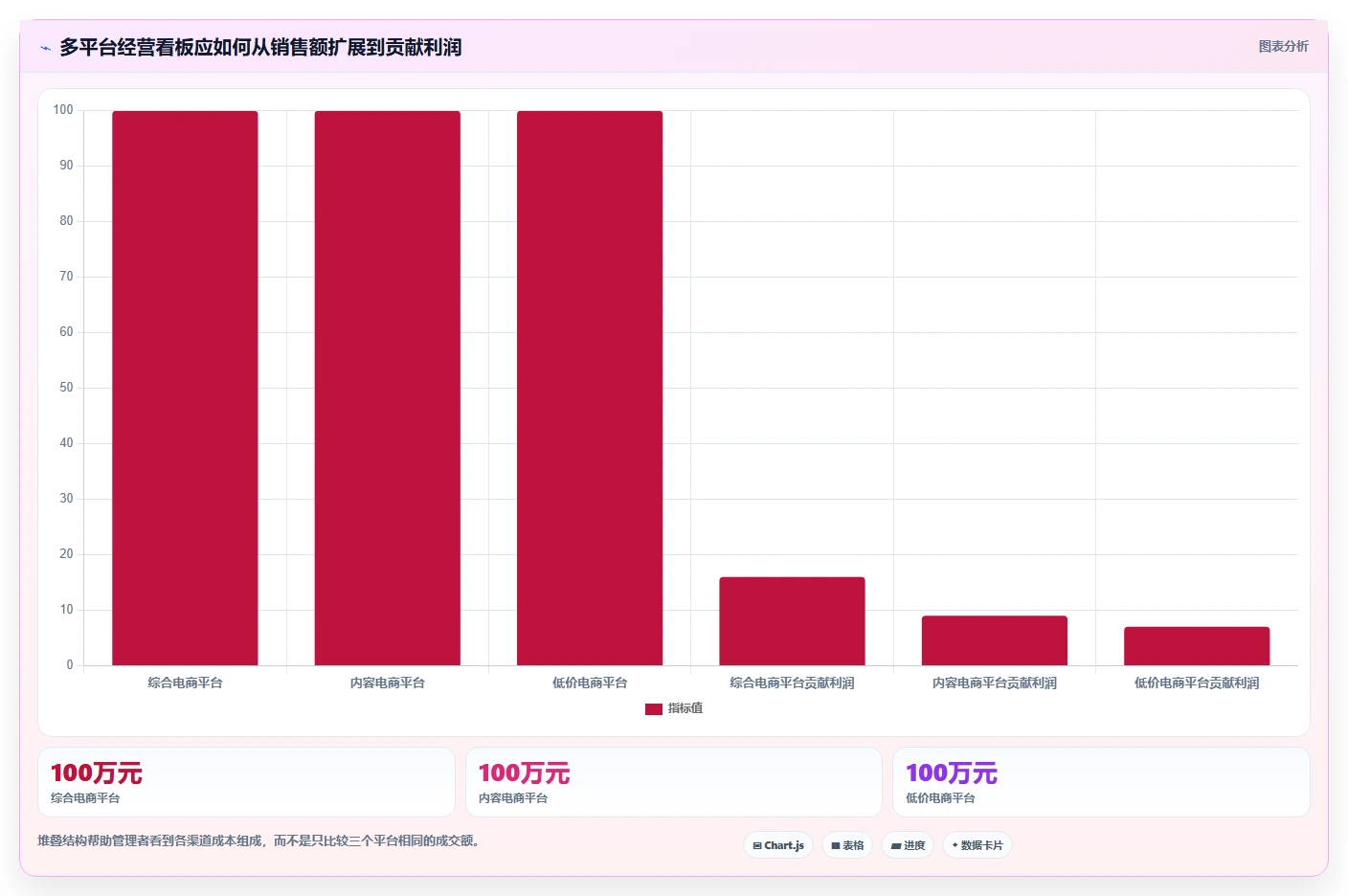Open the 低价电商平台 100万元 data card

coord(1101,782)
